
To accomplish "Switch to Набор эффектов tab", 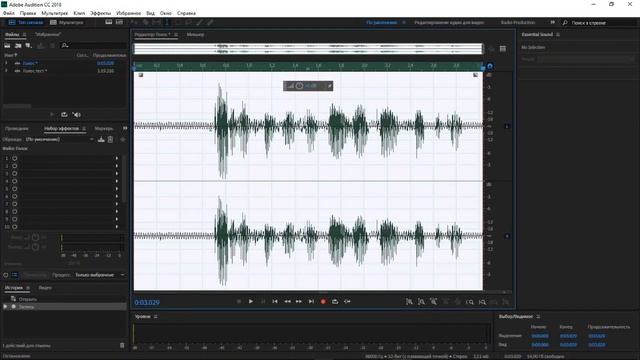I will (61, 129).
